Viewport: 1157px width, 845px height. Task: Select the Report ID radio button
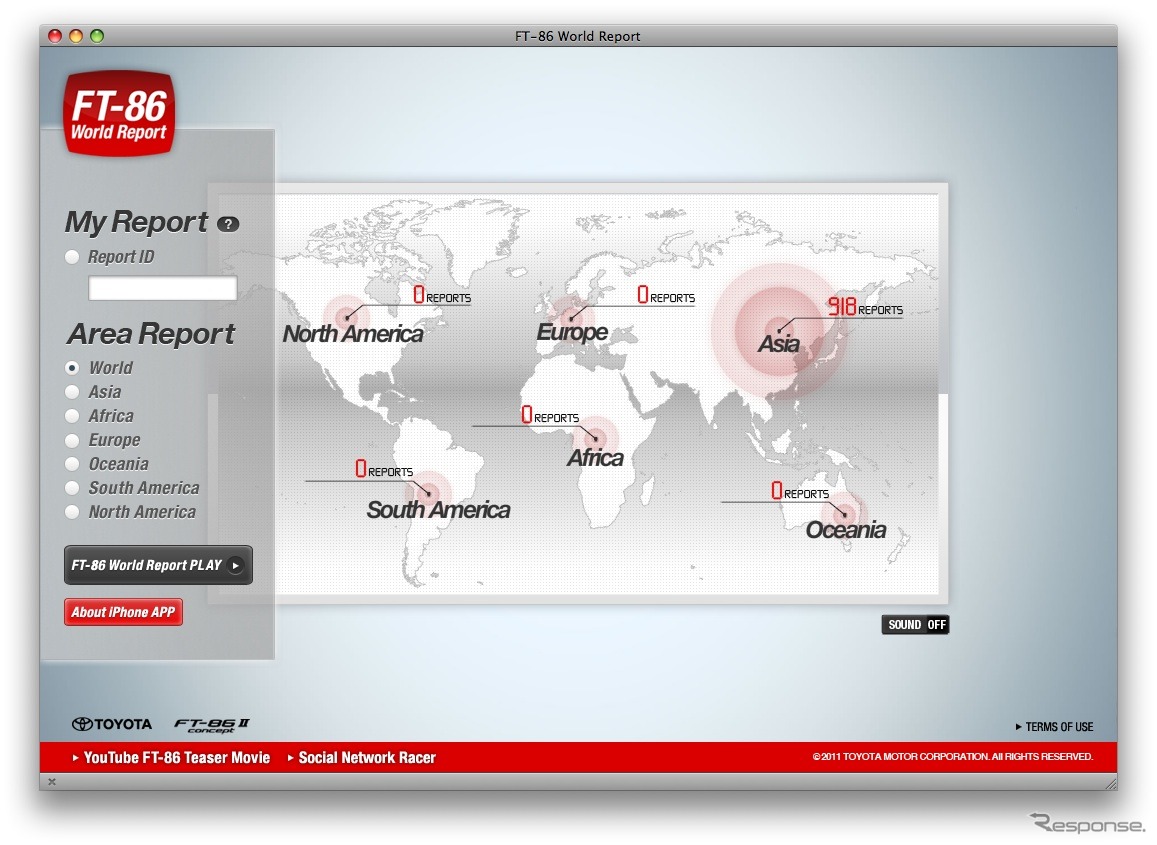[x=72, y=257]
